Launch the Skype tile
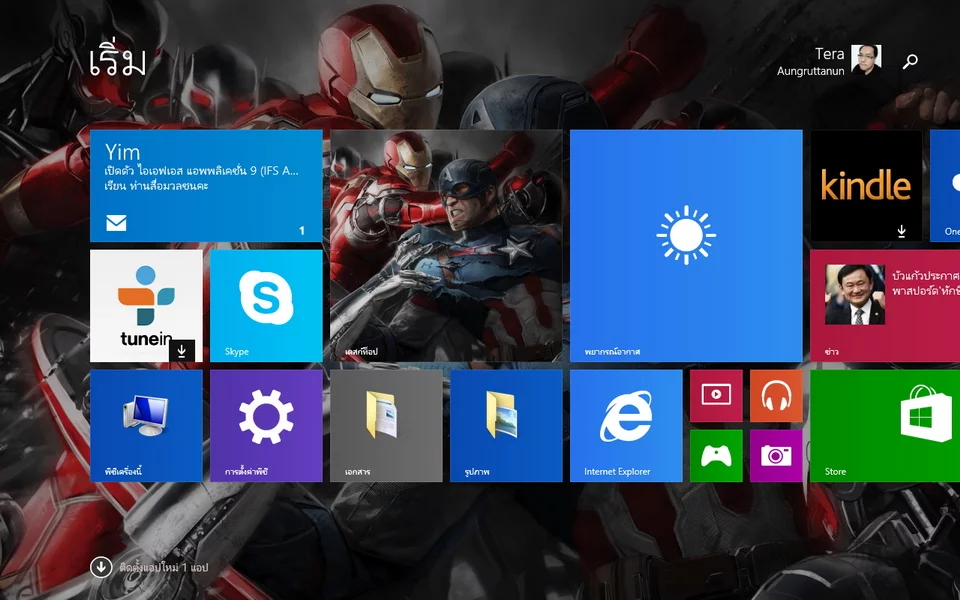 266,306
